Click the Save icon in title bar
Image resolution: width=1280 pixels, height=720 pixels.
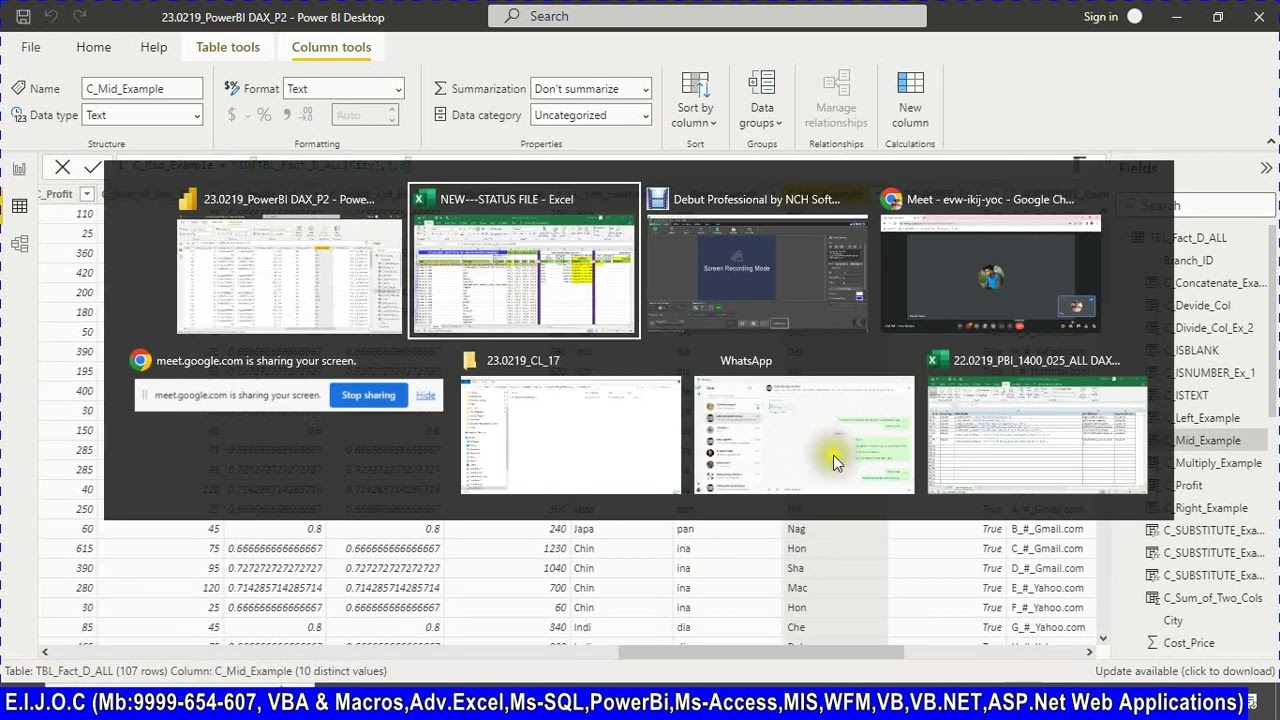click(23, 16)
